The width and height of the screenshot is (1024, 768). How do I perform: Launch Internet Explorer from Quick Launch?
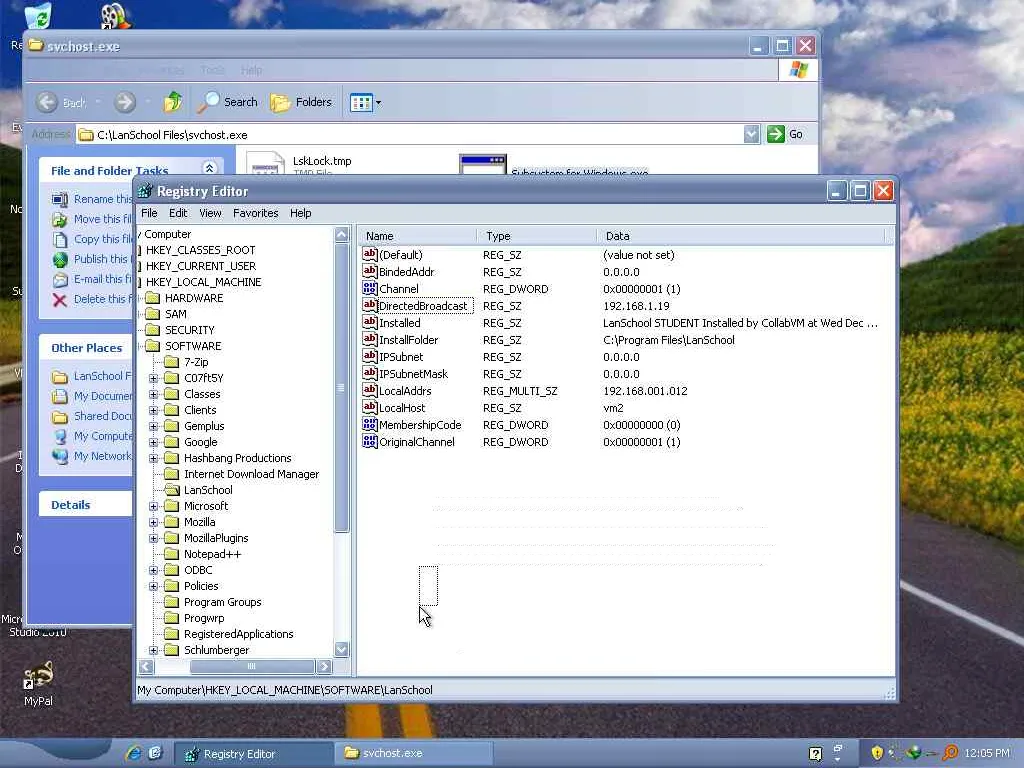[x=134, y=753]
